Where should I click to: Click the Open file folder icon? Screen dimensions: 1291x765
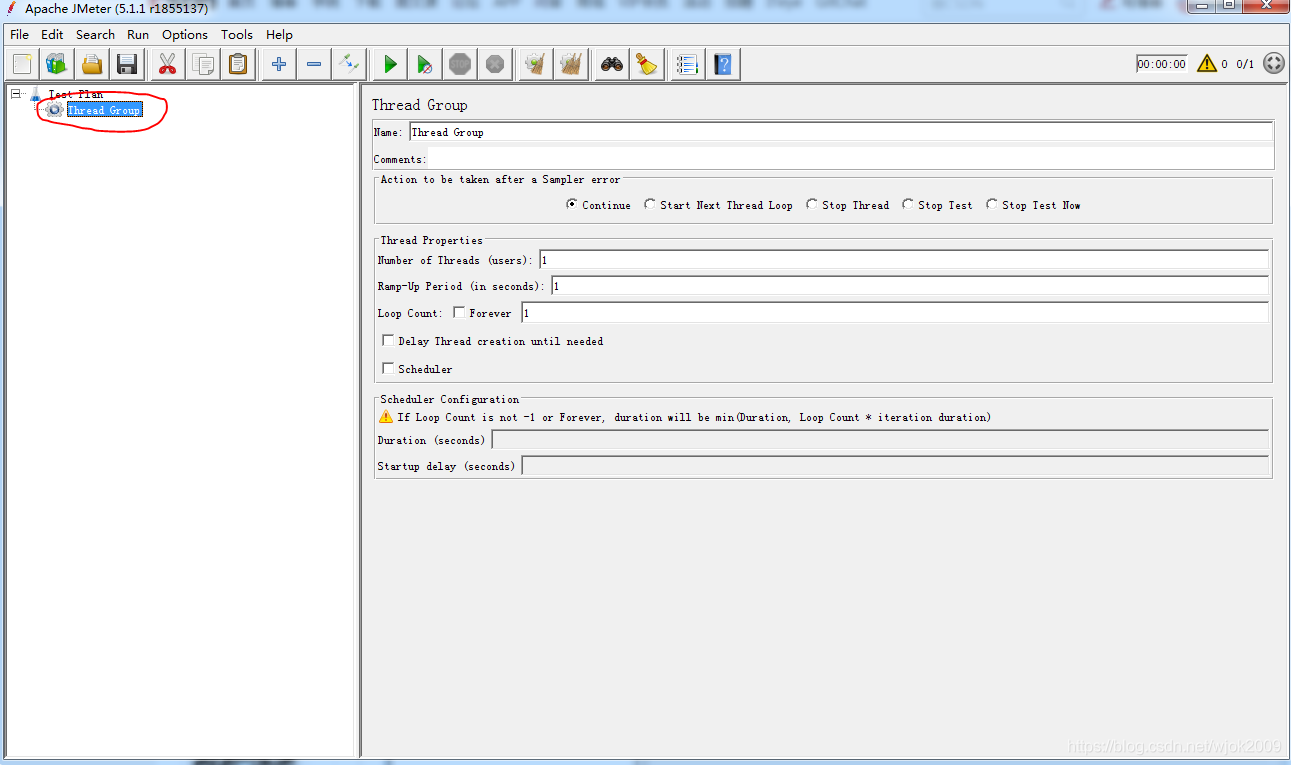click(x=92, y=65)
